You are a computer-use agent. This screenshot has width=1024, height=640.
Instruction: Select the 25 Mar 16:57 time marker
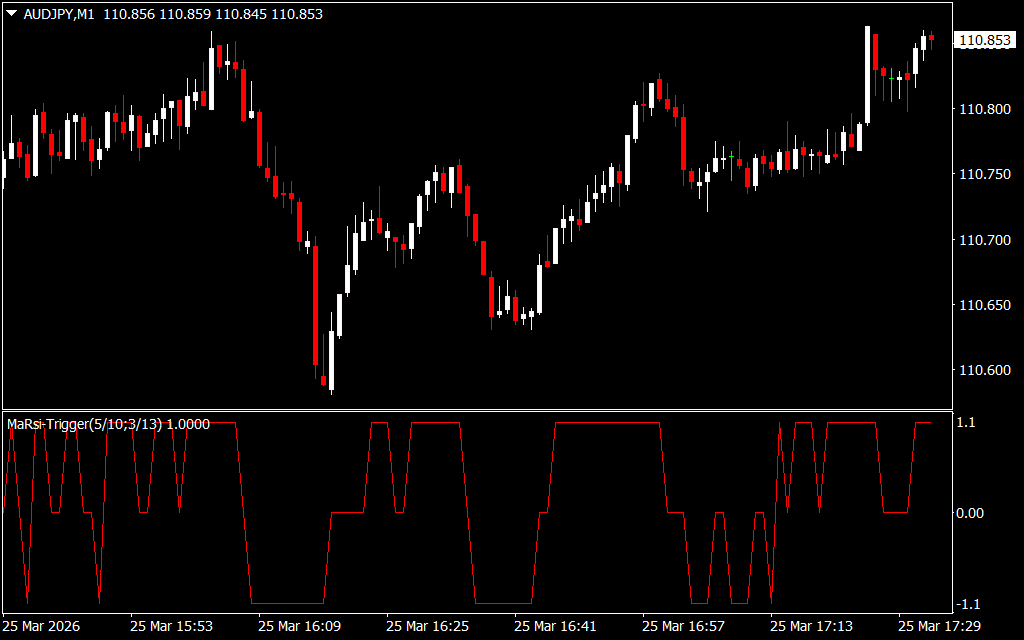[684, 626]
